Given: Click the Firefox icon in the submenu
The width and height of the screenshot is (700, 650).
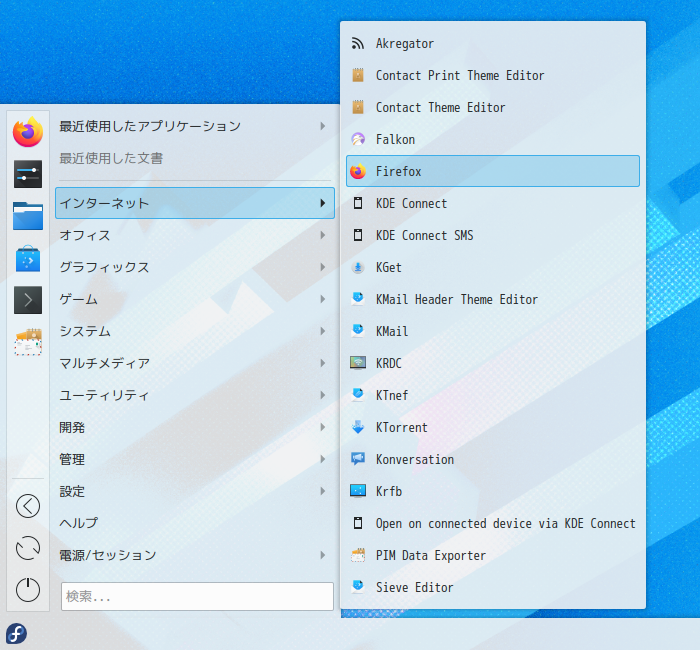Looking at the screenshot, I should click(x=358, y=171).
